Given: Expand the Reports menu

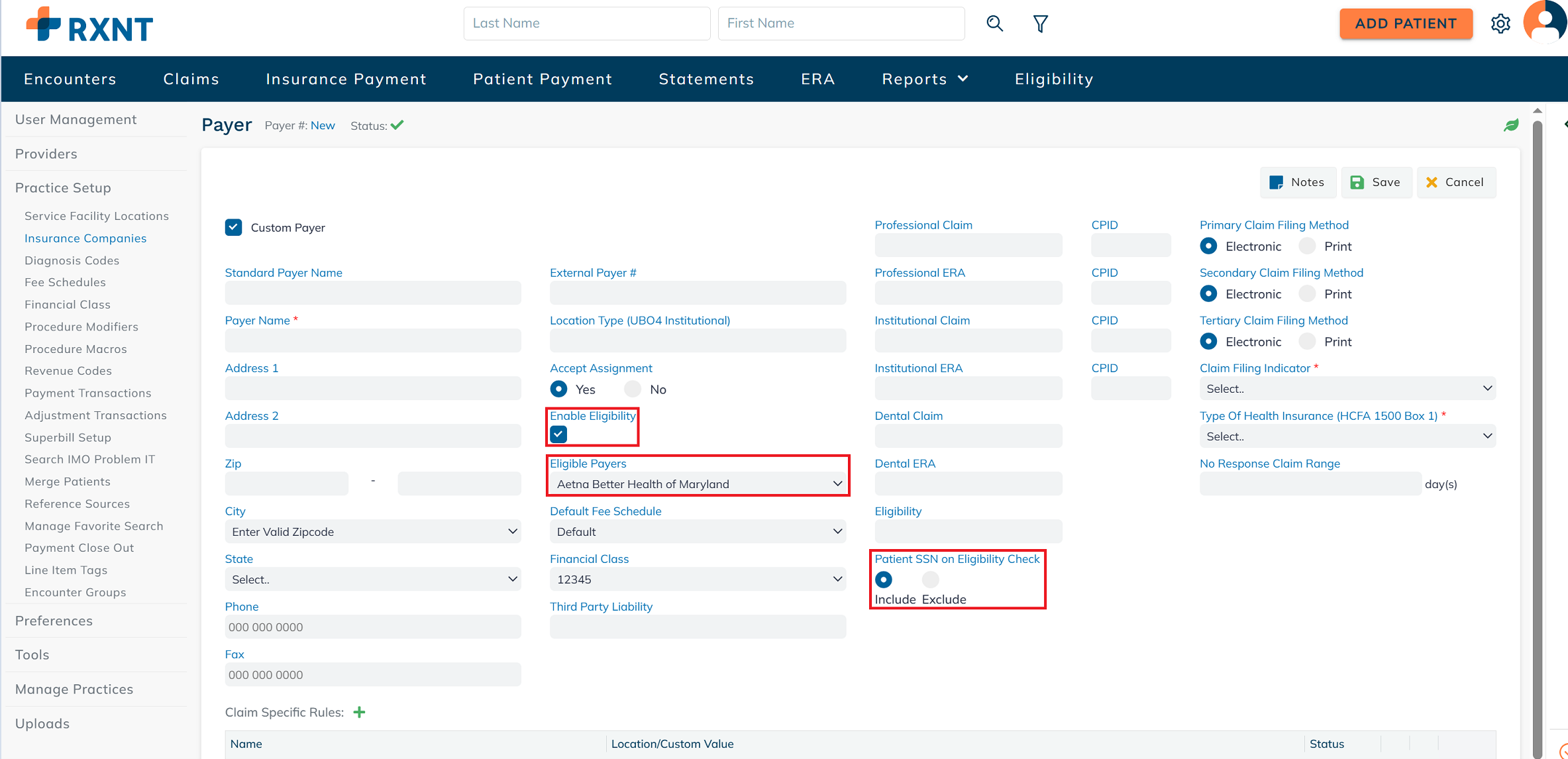Looking at the screenshot, I should 925,79.
